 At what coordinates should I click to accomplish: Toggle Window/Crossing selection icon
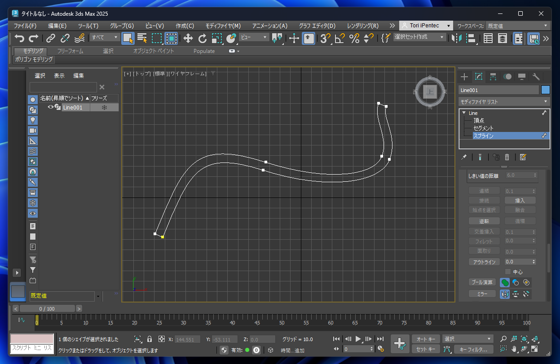coord(171,38)
